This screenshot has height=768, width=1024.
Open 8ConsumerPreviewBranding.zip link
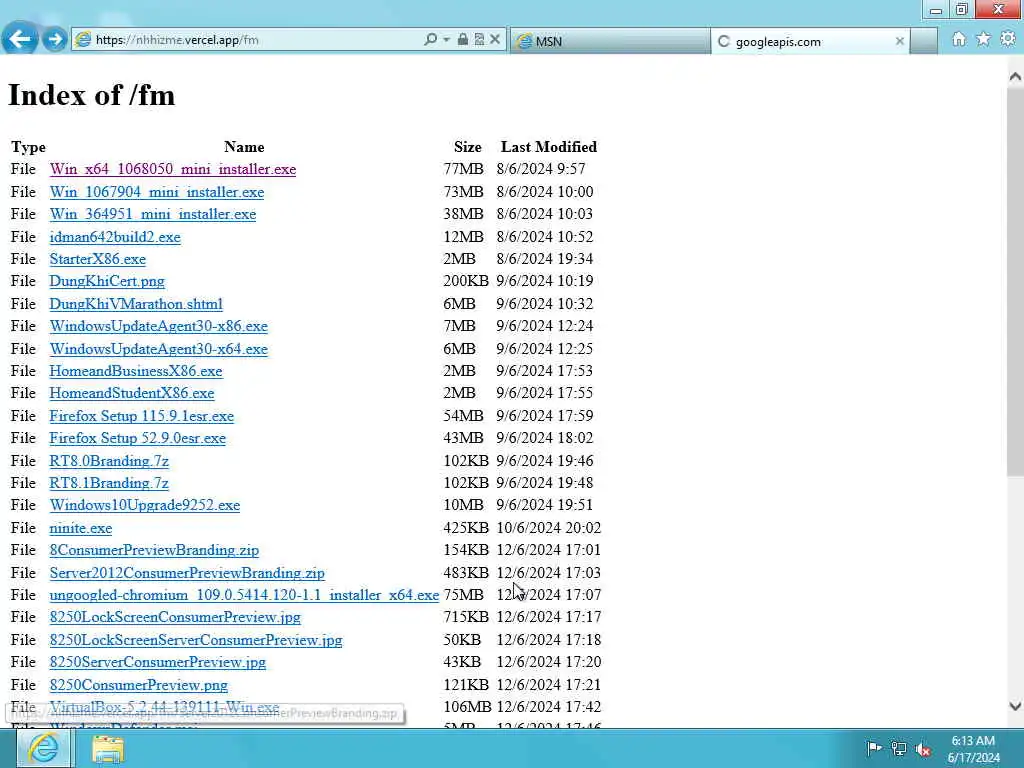tap(154, 551)
